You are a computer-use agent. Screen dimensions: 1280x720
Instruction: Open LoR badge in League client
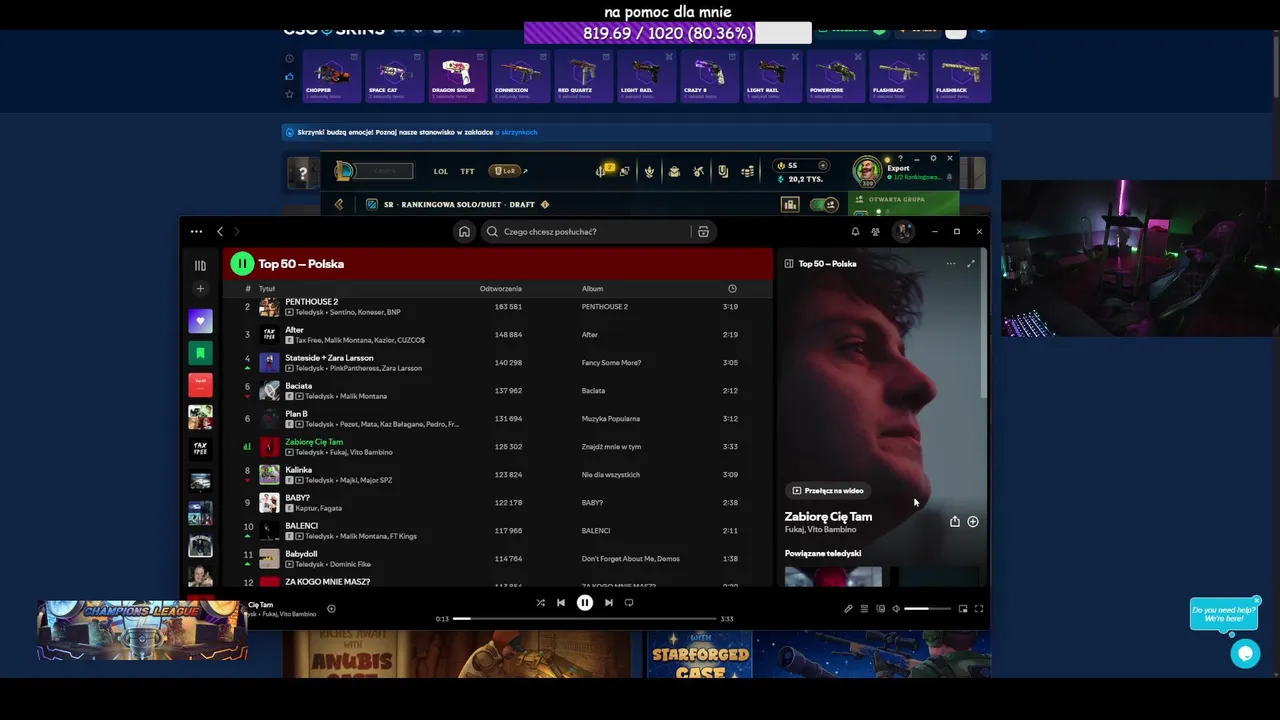click(x=506, y=171)
